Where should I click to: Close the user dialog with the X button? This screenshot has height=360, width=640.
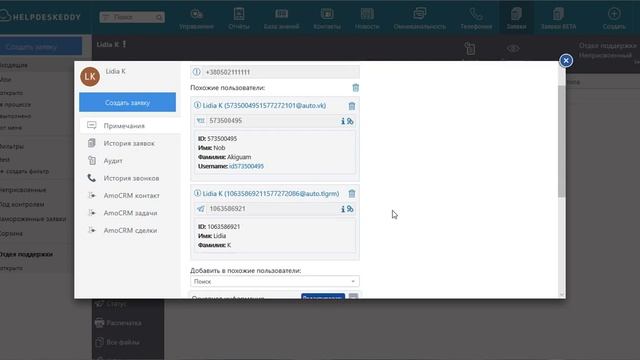(566, 60)
